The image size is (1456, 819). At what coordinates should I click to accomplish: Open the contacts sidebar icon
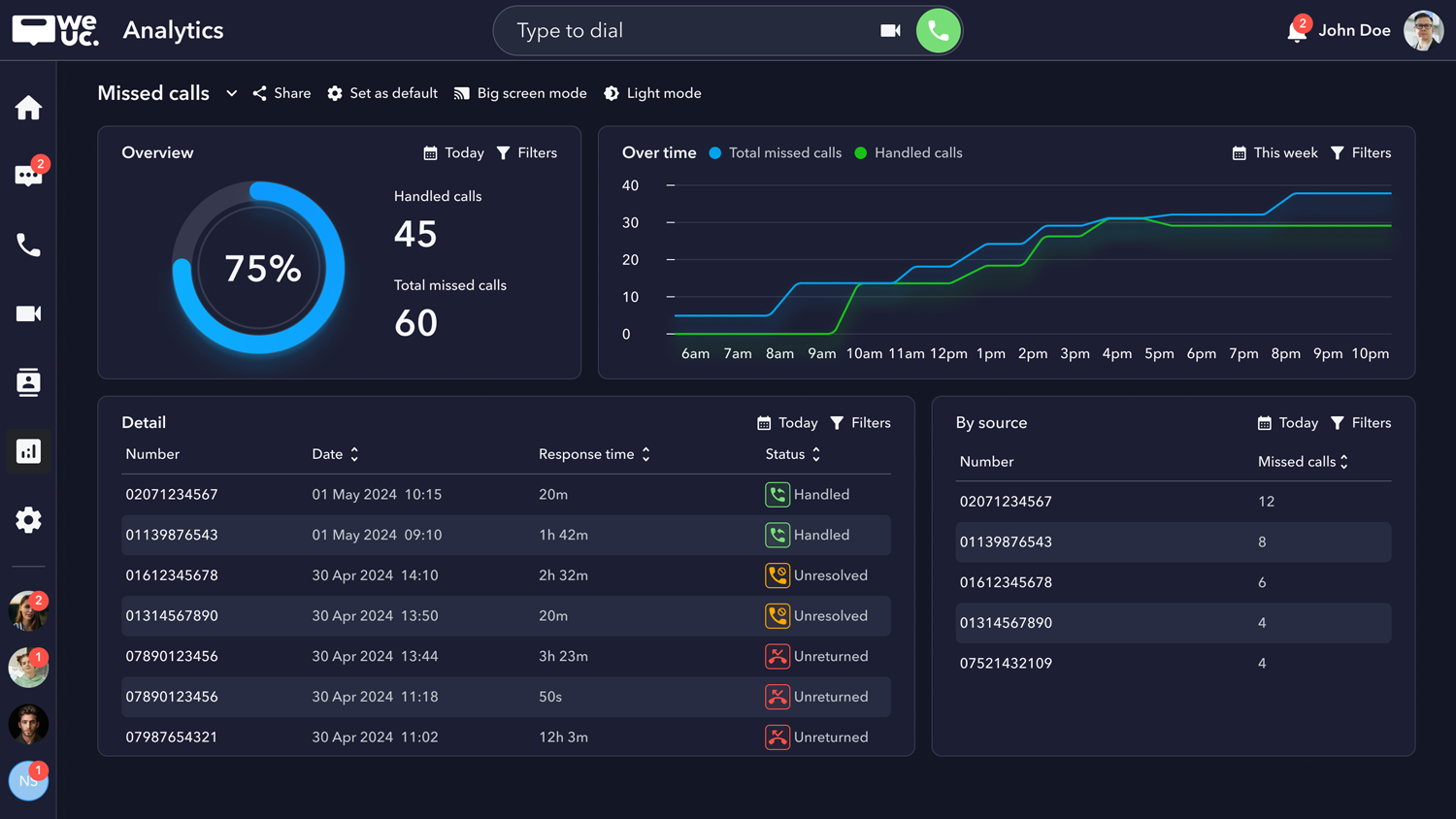click(x=28, y=382)
